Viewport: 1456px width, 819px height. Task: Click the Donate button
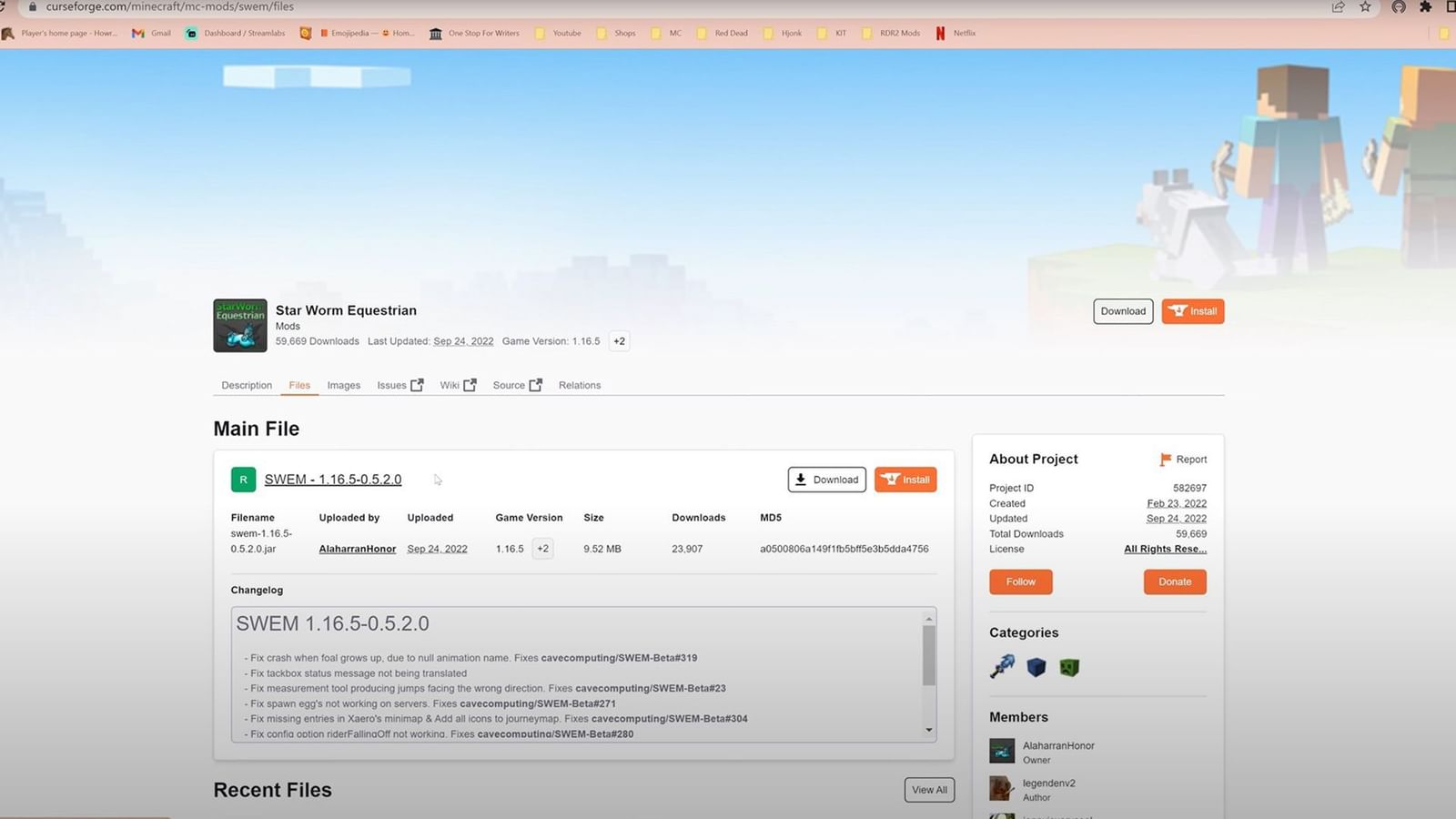point(1175,581)
